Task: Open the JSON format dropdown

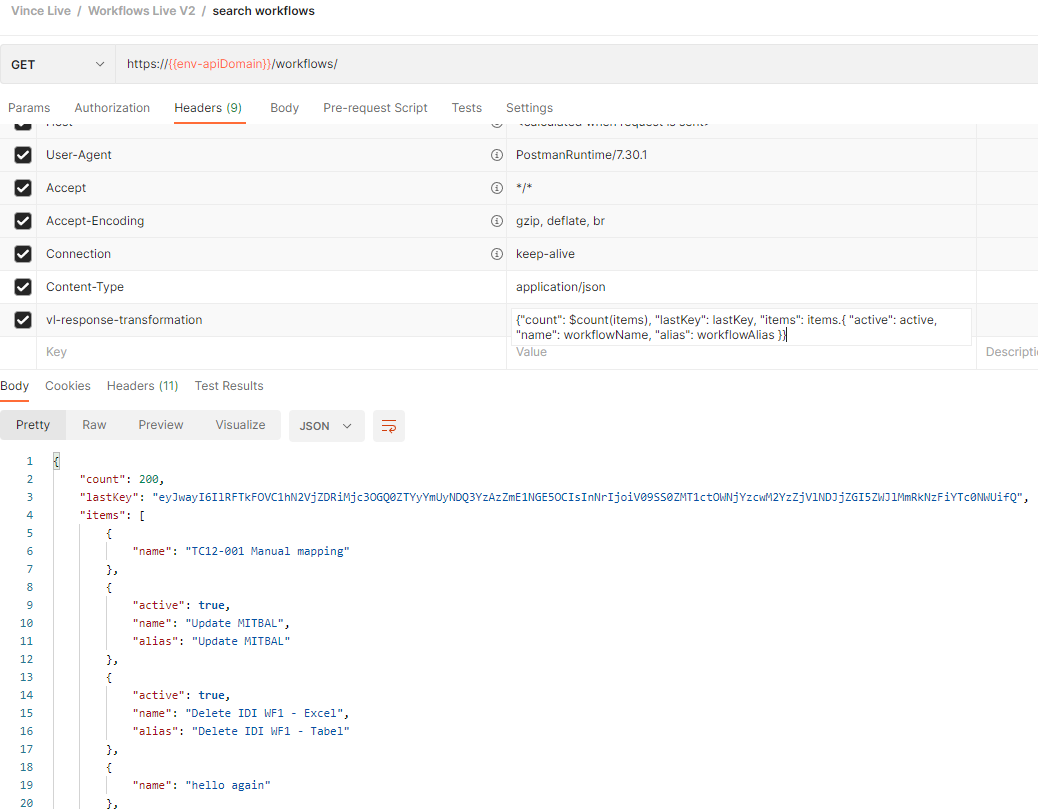Action: 326,426
